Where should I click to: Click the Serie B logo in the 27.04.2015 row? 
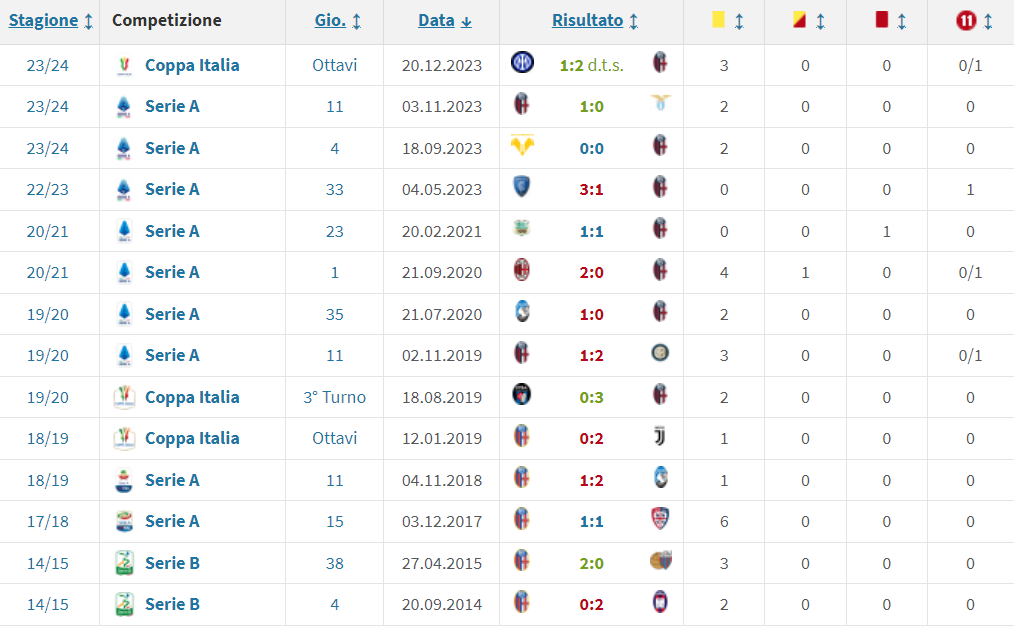pos(123,563)
